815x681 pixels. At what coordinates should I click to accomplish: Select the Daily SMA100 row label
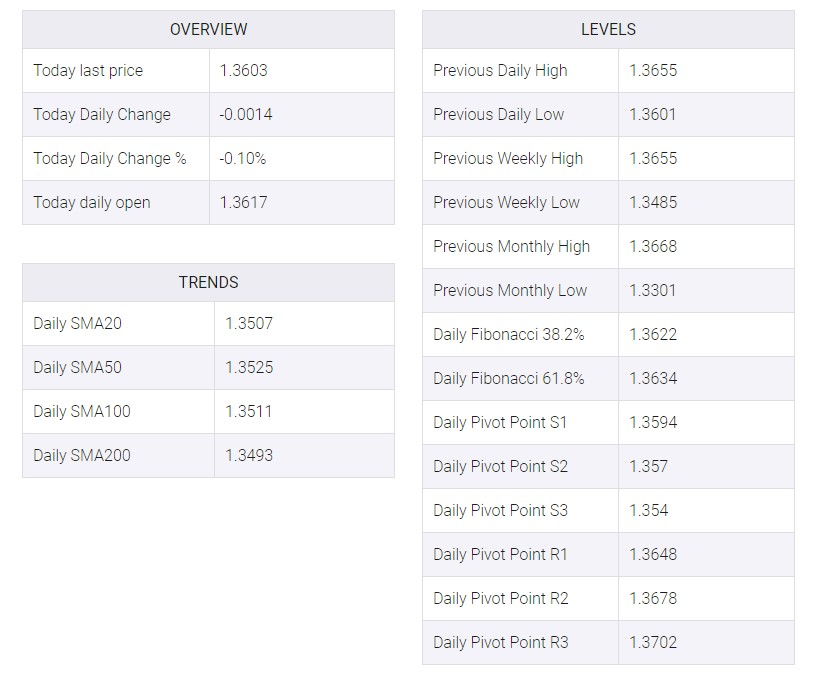[82, 412]
